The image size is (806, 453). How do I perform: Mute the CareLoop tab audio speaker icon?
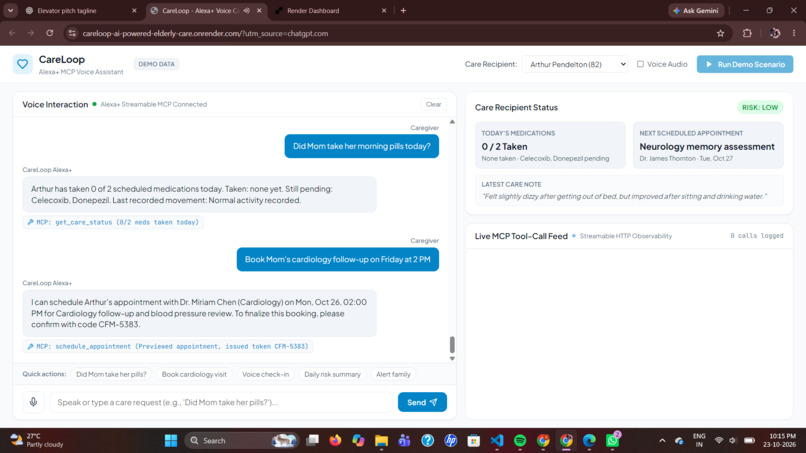click(247, 10)
